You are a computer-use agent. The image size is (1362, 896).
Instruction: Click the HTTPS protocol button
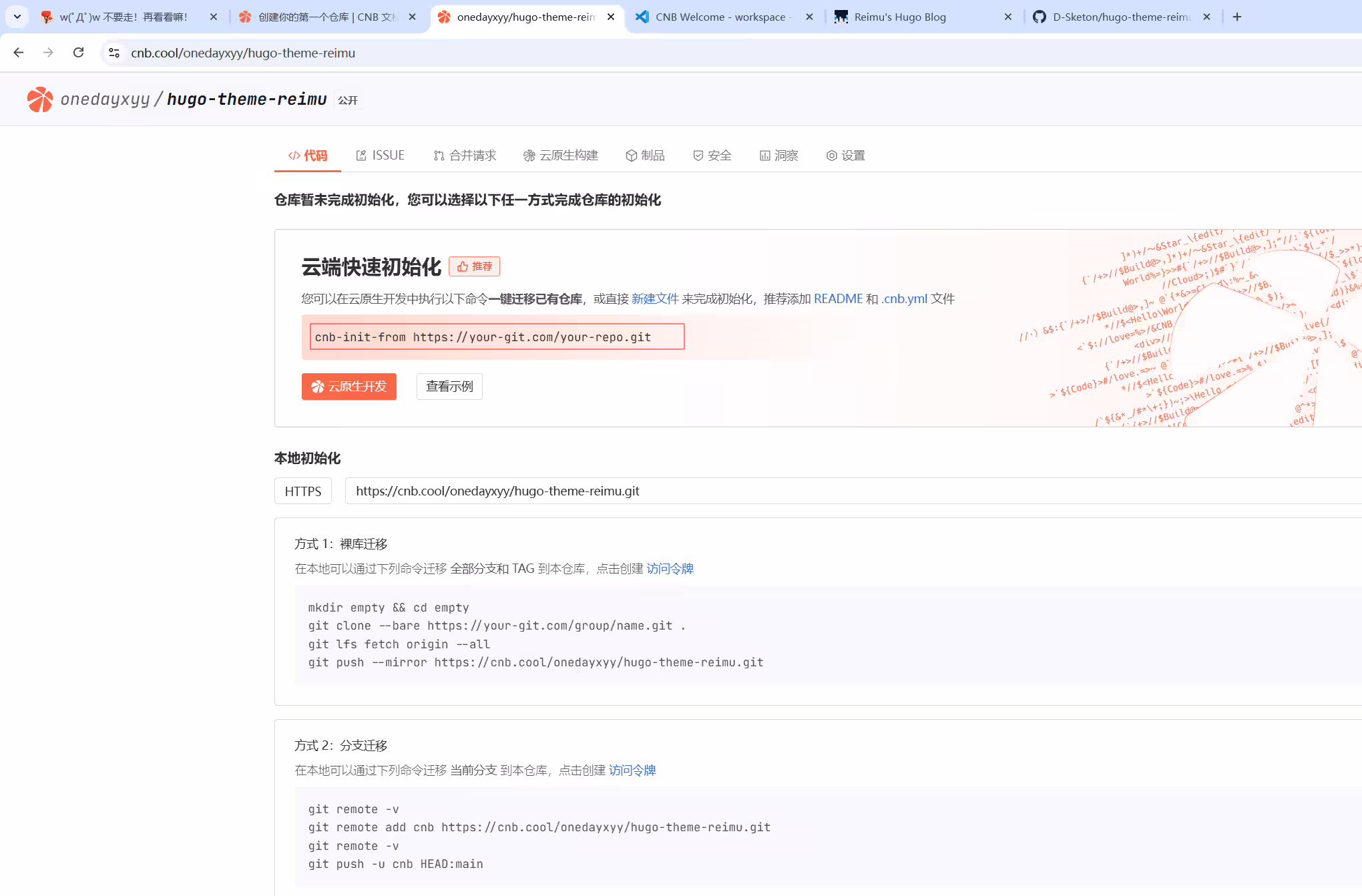click(303, 491)
